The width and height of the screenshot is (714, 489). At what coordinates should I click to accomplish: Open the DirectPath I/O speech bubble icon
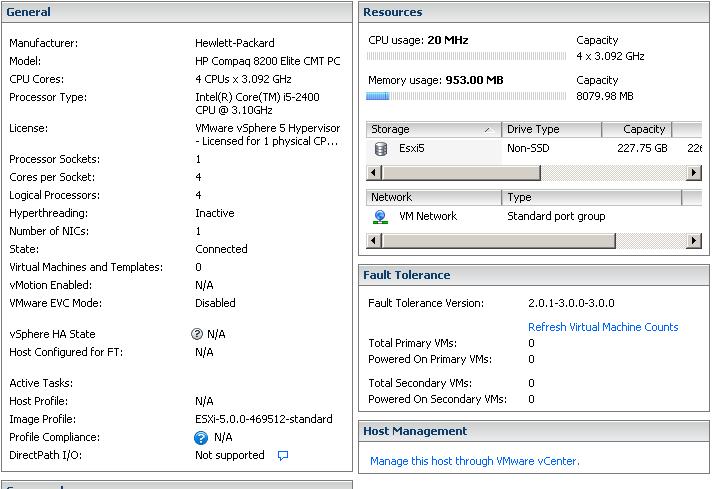click(283, 455)
